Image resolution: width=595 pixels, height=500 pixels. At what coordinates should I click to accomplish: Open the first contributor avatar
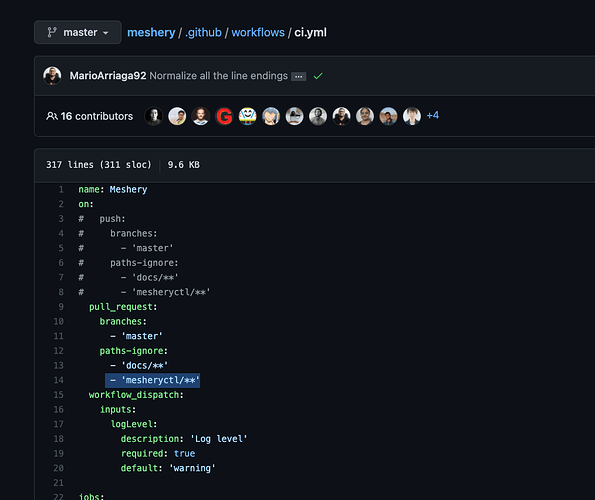click(x=154, y=116)
